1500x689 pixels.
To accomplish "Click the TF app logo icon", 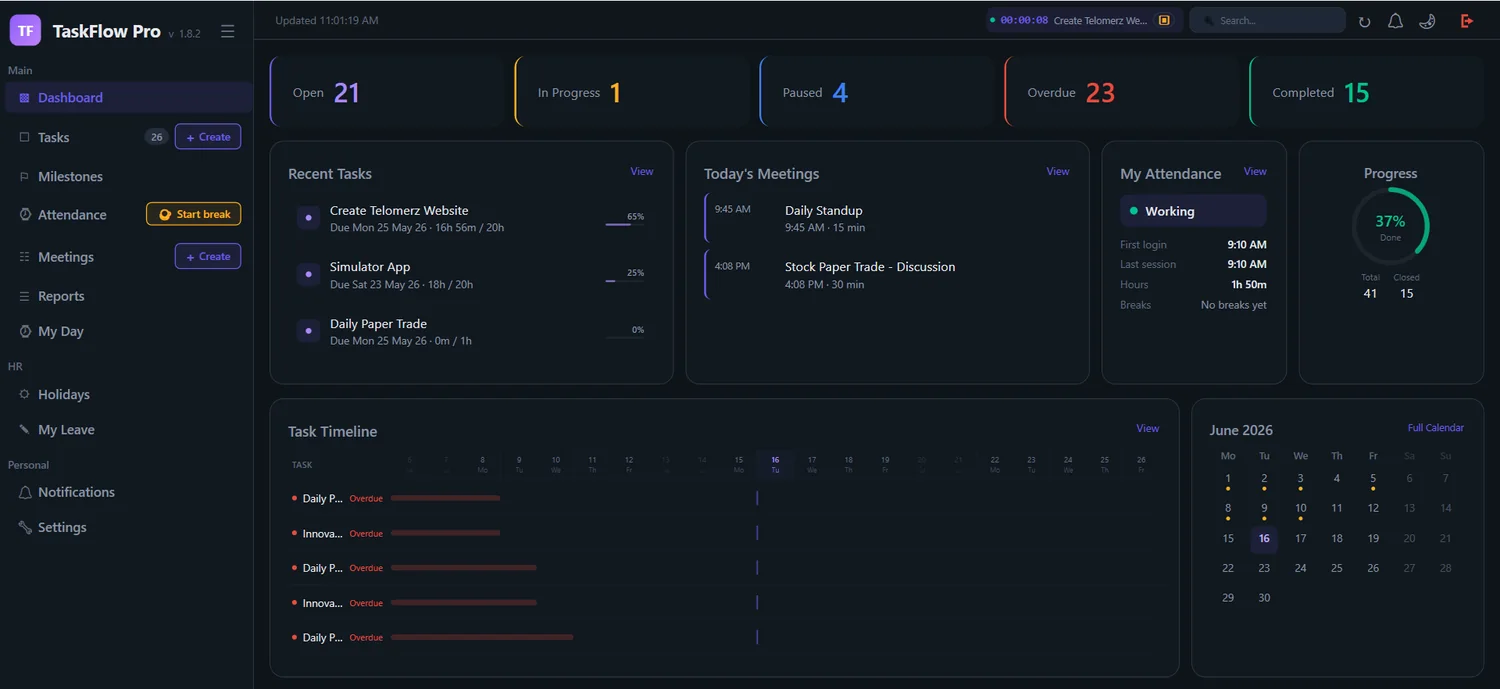I will click(x=26, y=30).
